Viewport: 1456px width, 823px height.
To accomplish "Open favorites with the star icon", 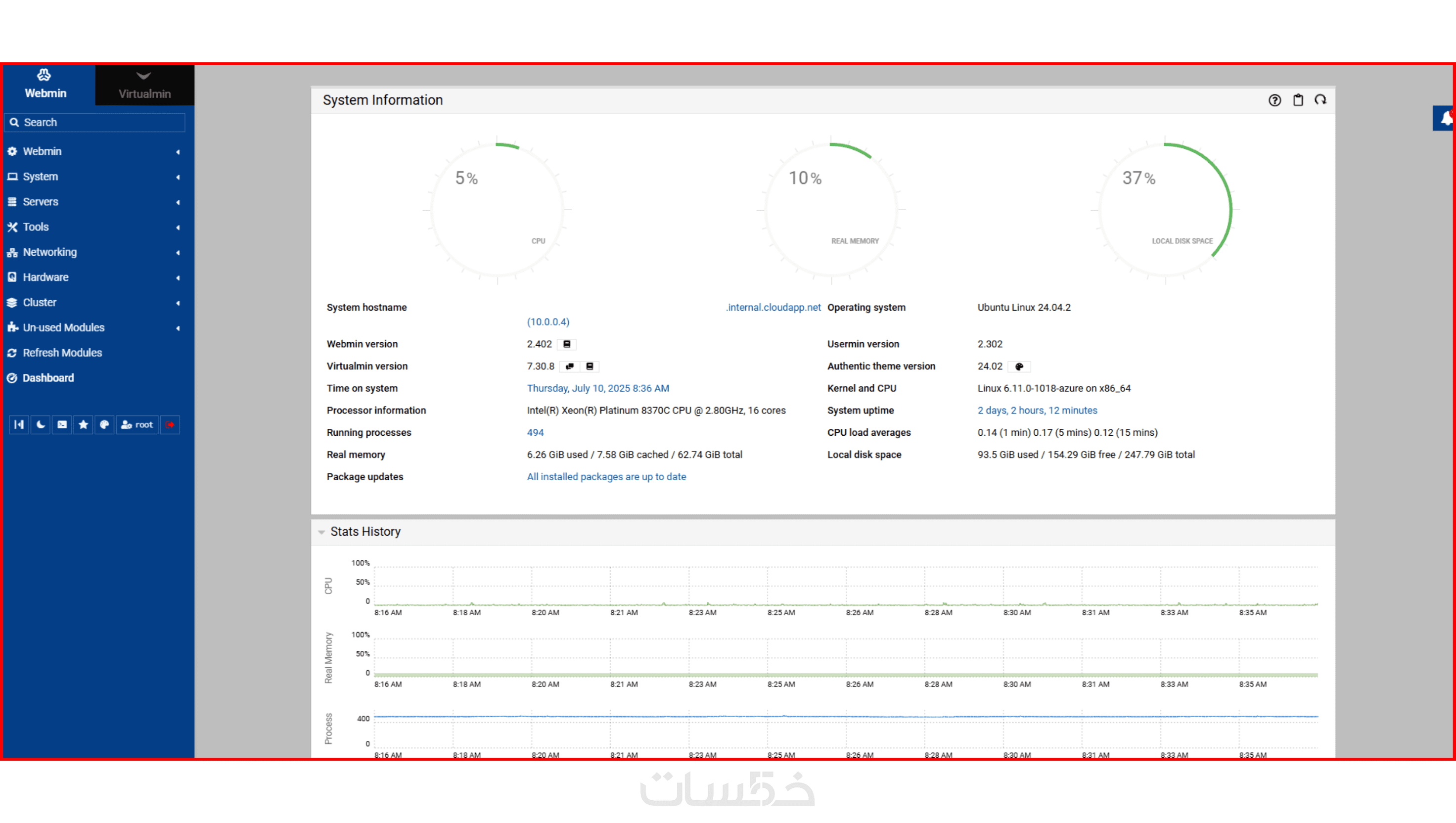I will [83, 424].
